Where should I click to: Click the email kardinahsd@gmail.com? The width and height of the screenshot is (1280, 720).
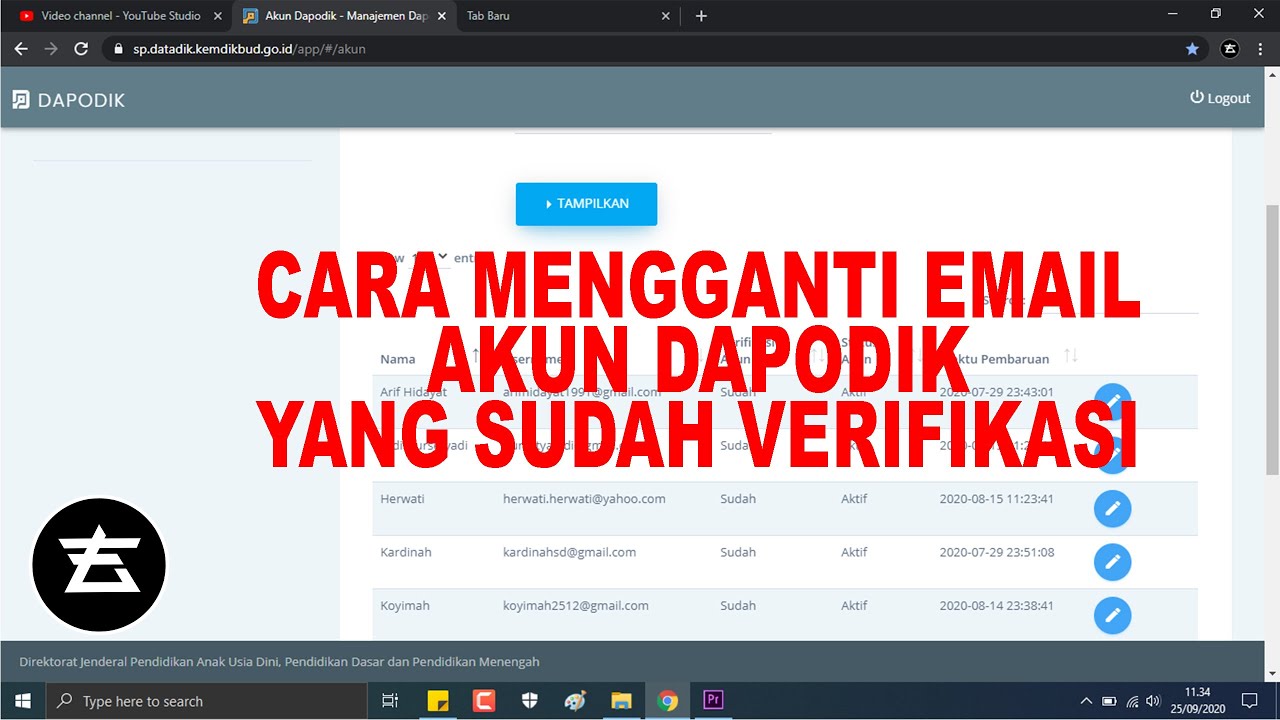tap(569, 552)
